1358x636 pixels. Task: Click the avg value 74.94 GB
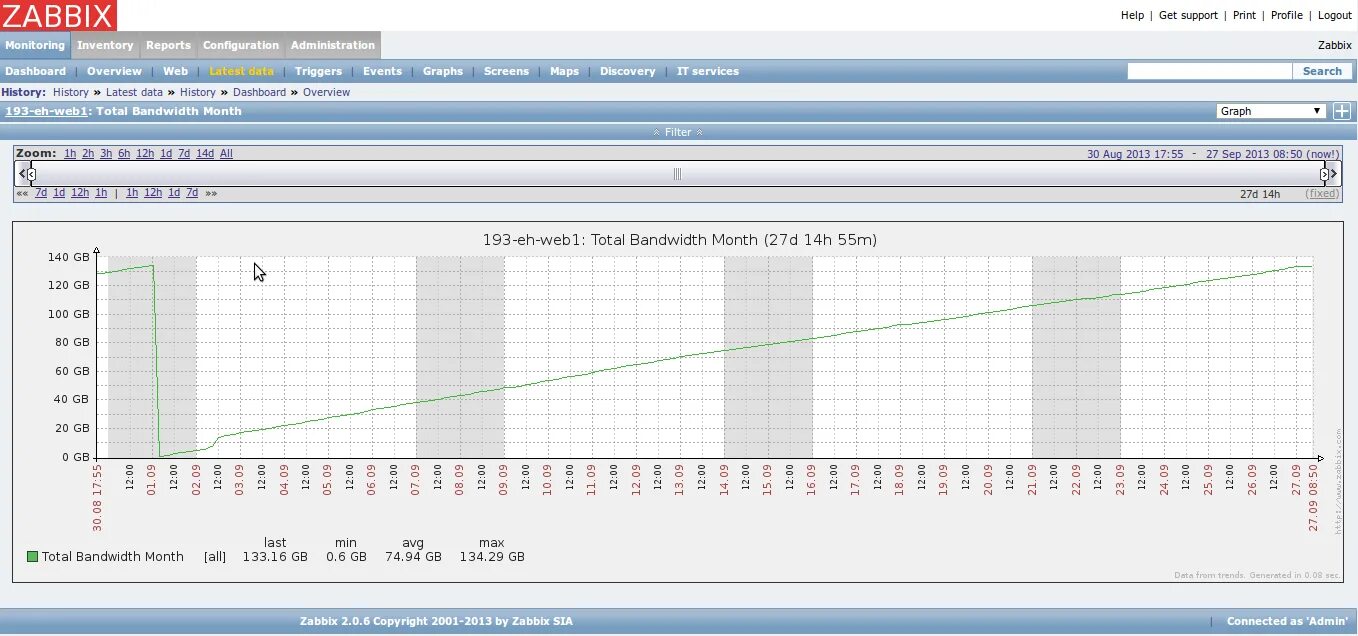pos(413,557)
